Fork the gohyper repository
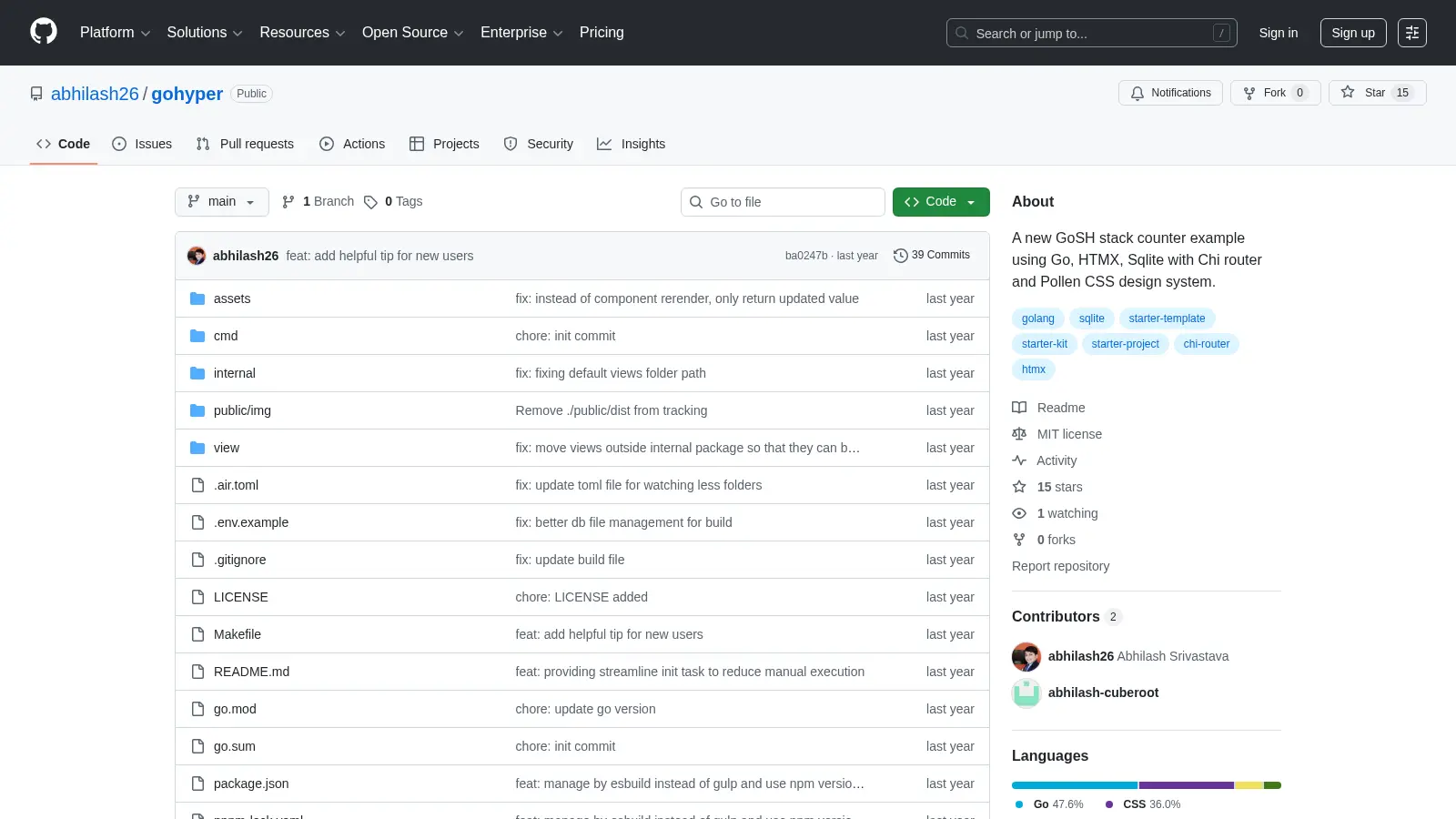1456x819 pixels. click(1275, 93)
